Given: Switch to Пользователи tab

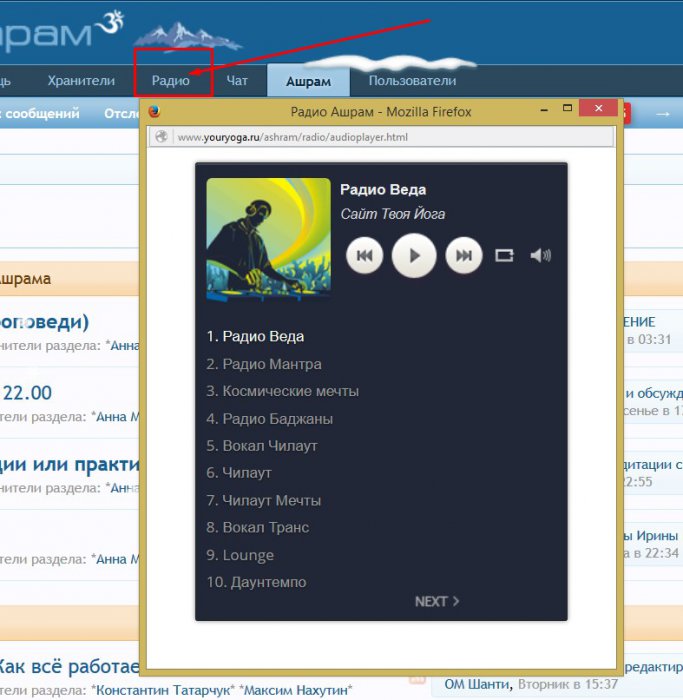Looking at the screenshot, I should pos(412,81).
